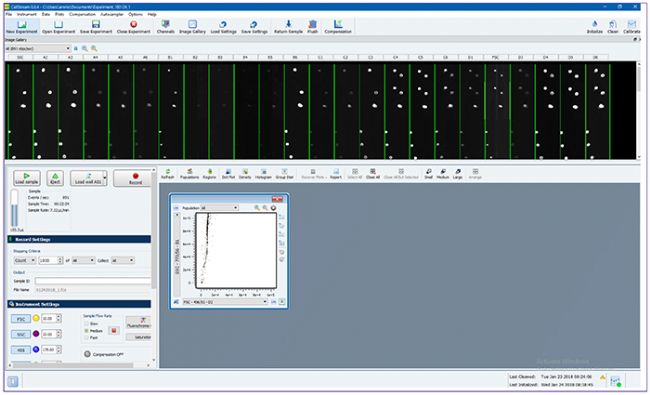
Task: Click the Load sample button
Action: (27, 178)
